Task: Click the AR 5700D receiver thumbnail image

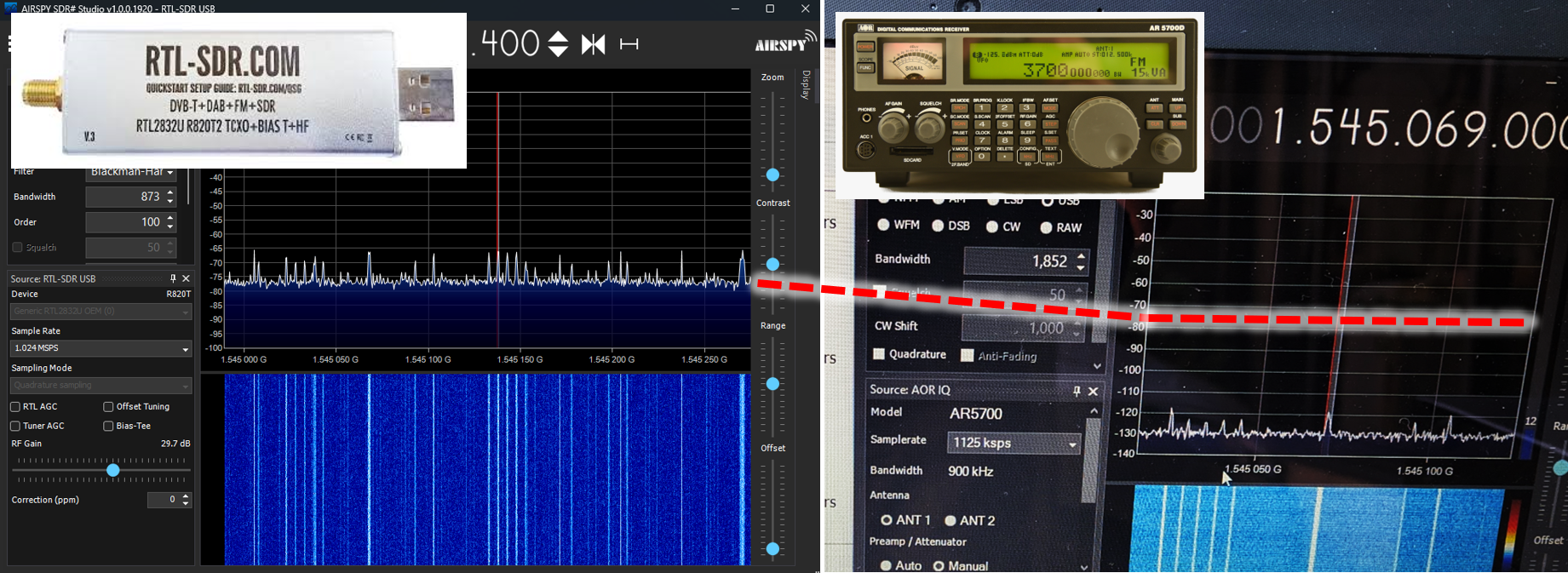Action: pos(1019,106)
